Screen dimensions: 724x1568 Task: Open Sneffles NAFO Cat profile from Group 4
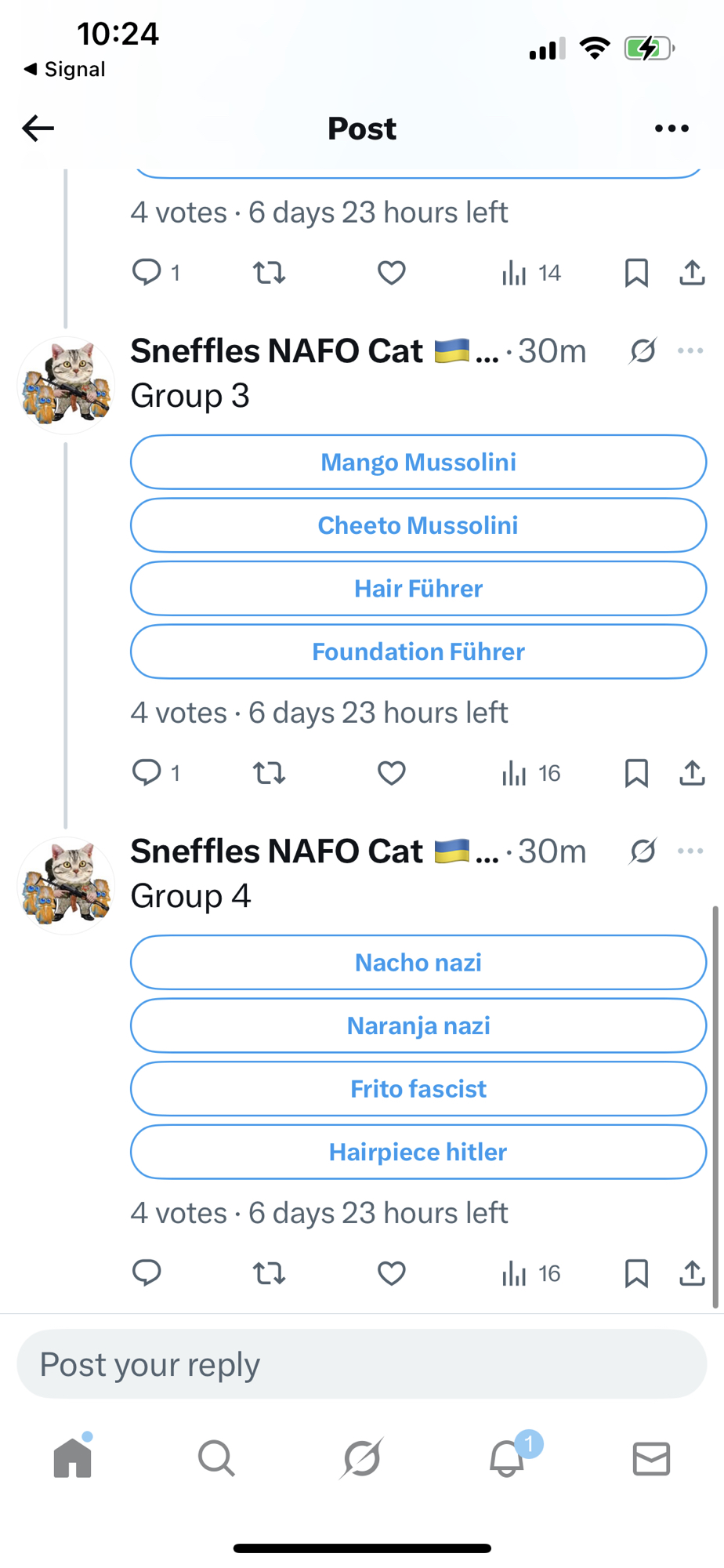66,886
